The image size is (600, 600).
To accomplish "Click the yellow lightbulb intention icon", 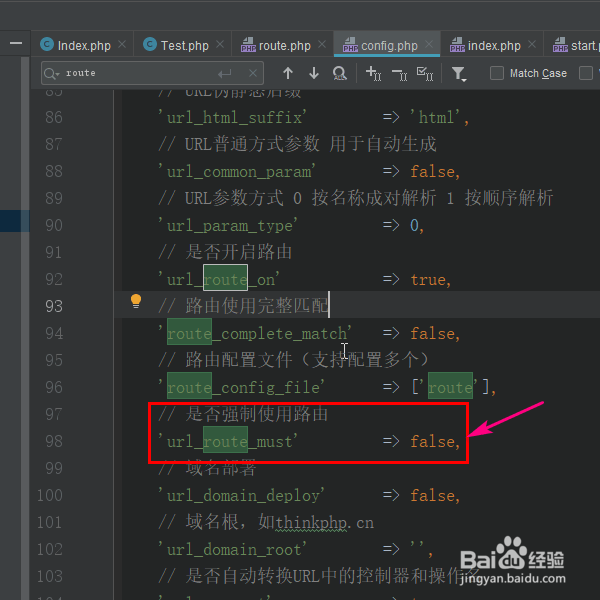I will 136,301.
